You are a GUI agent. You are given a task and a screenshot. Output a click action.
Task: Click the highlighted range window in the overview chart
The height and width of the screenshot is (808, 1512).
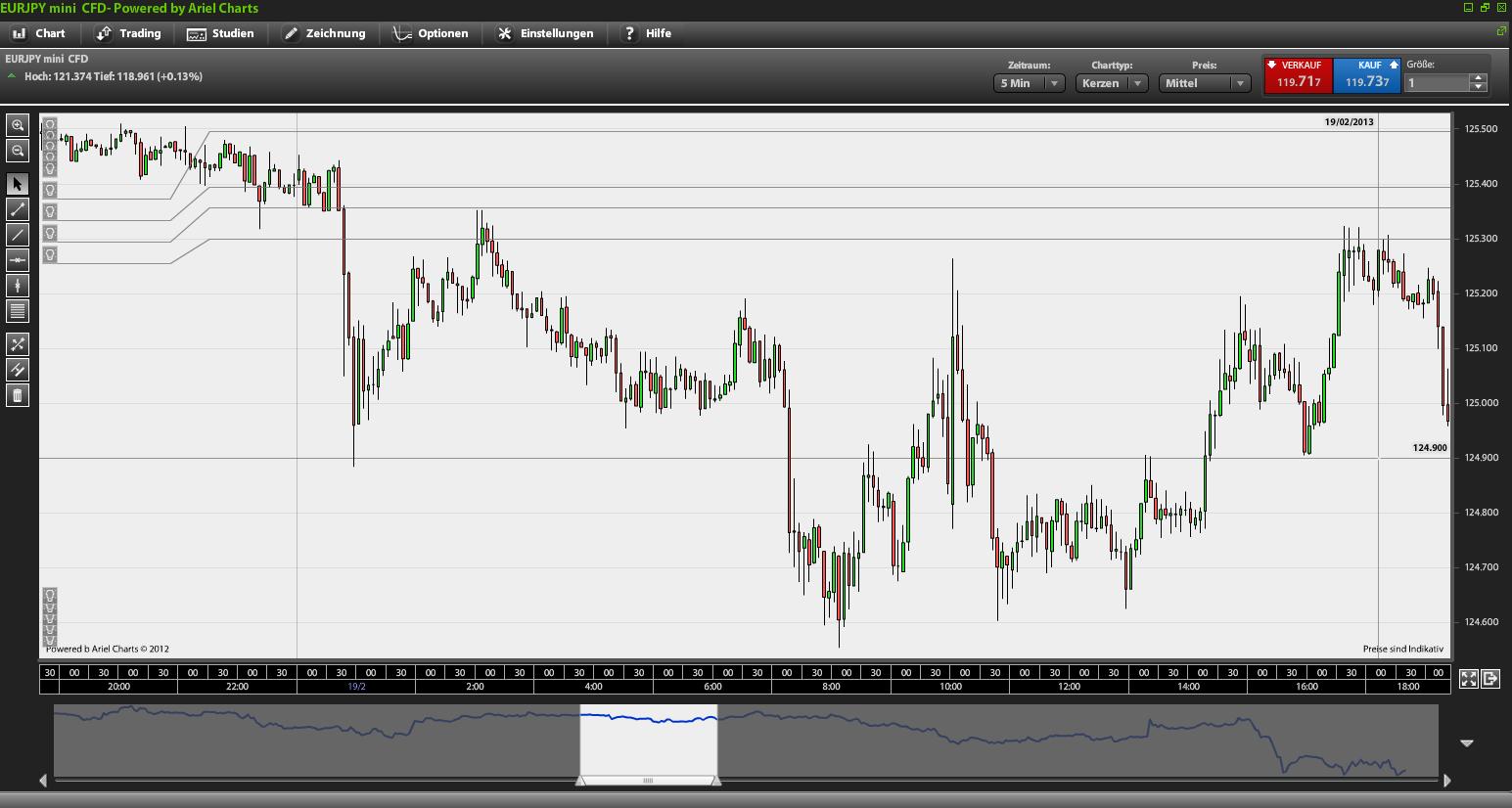coord(649,740)
